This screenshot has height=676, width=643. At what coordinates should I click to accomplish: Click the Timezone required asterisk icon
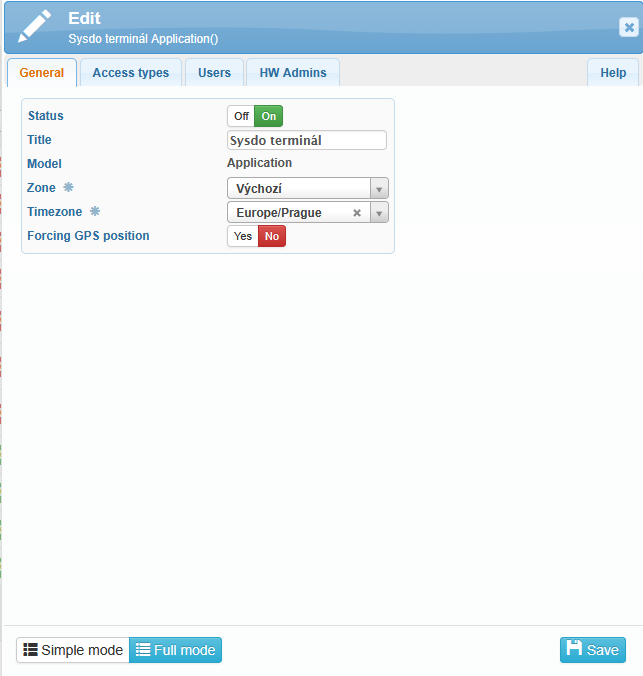click(95, 211)
